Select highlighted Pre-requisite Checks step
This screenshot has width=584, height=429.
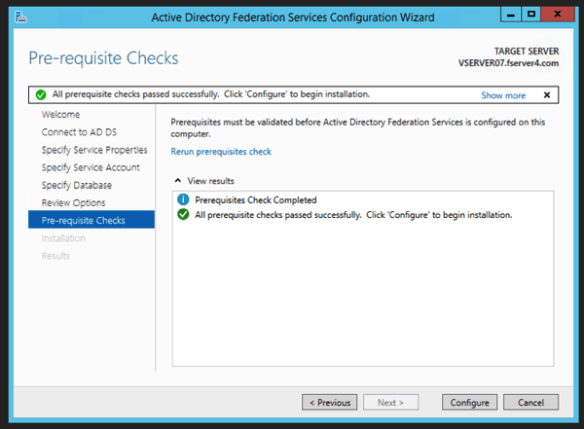coord(91,220)
